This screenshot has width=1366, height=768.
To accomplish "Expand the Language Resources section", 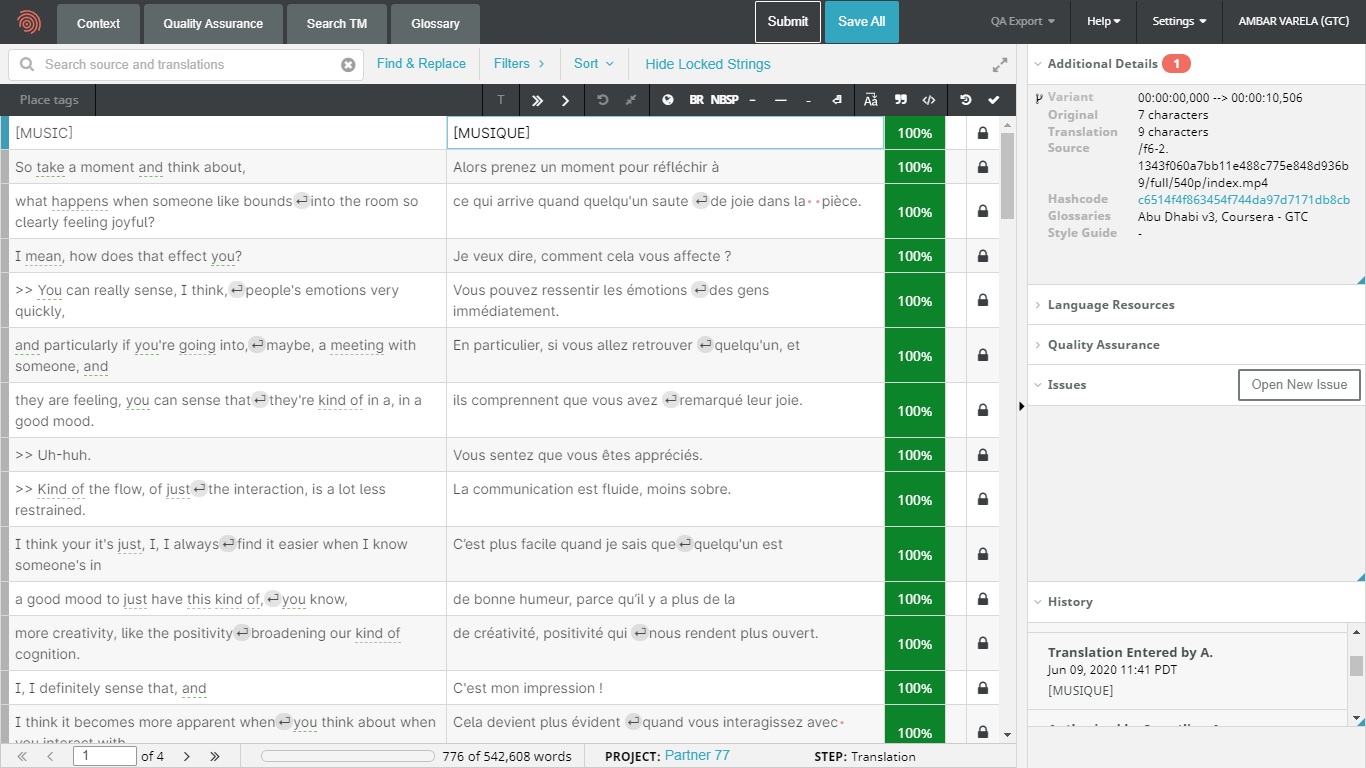I will (1110, 305).
